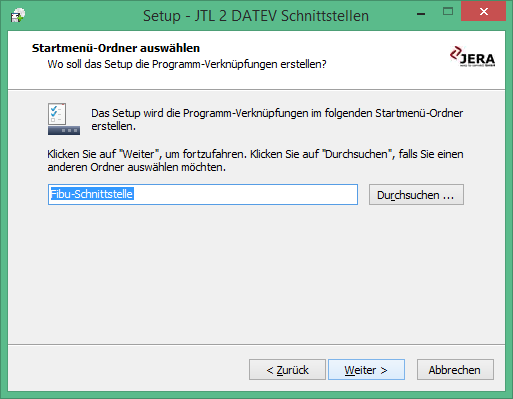Viewport: 513px width, 399px height.
Task: Click the Setup - JTL 2 DATEV title text
Action: click(256, 16)
